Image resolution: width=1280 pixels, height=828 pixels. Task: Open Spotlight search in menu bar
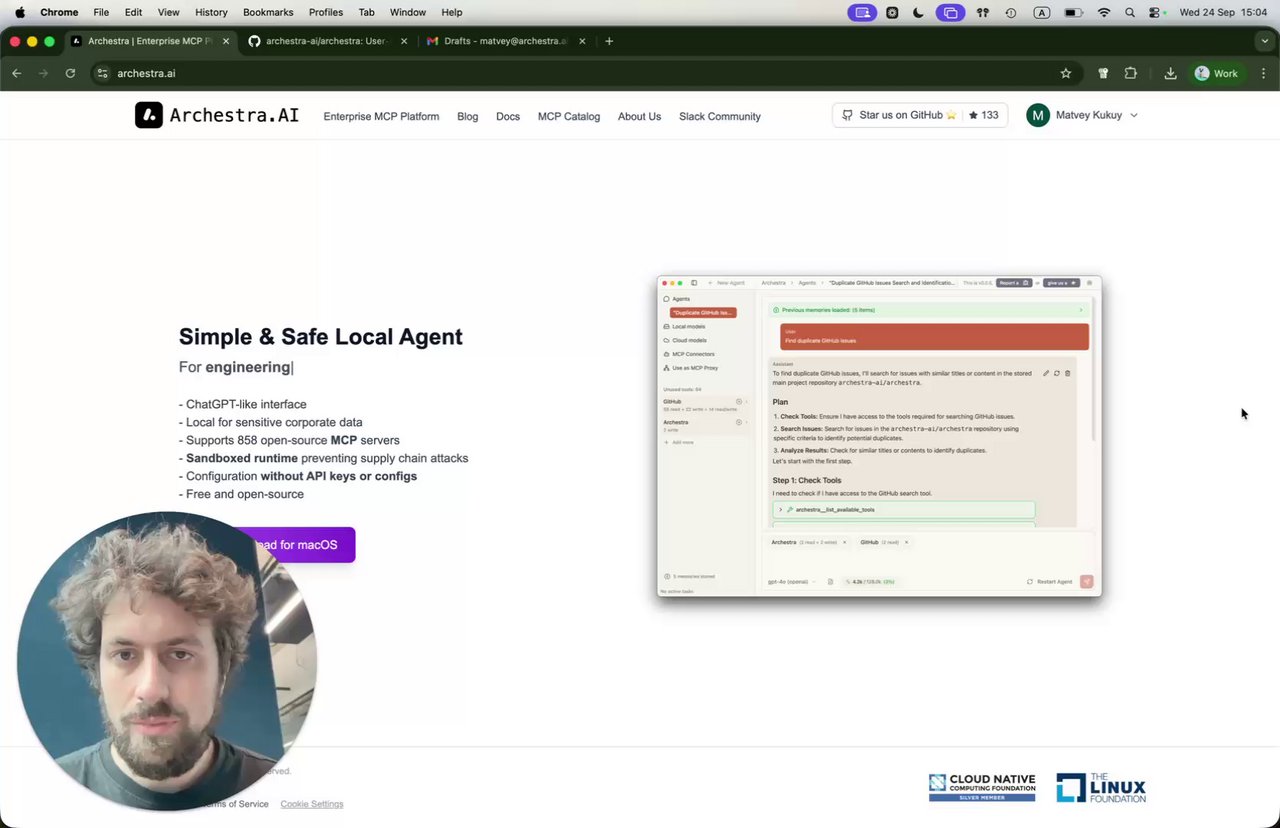tap(1130, 12)
